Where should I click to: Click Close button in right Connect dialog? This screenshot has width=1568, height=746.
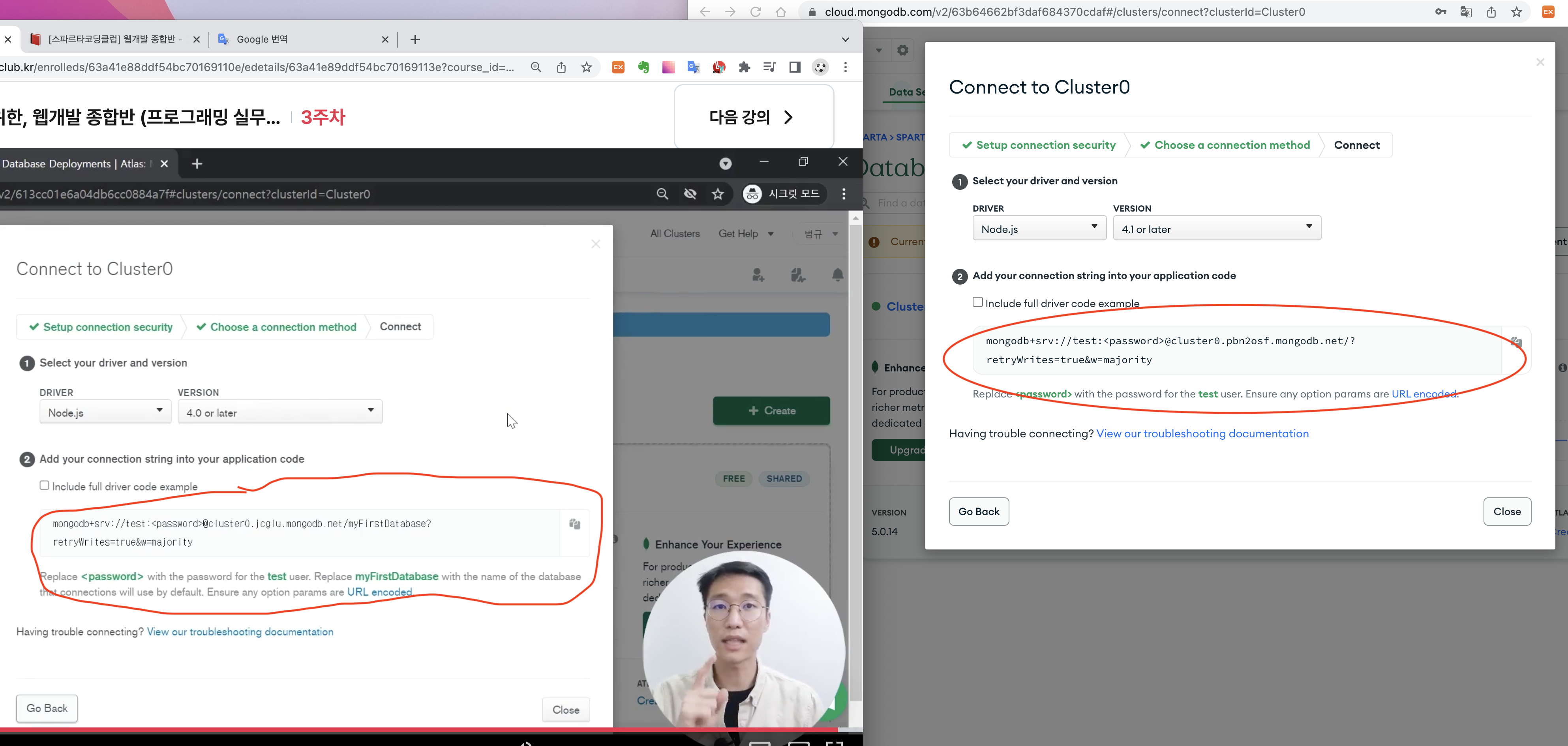[1506, 511]
